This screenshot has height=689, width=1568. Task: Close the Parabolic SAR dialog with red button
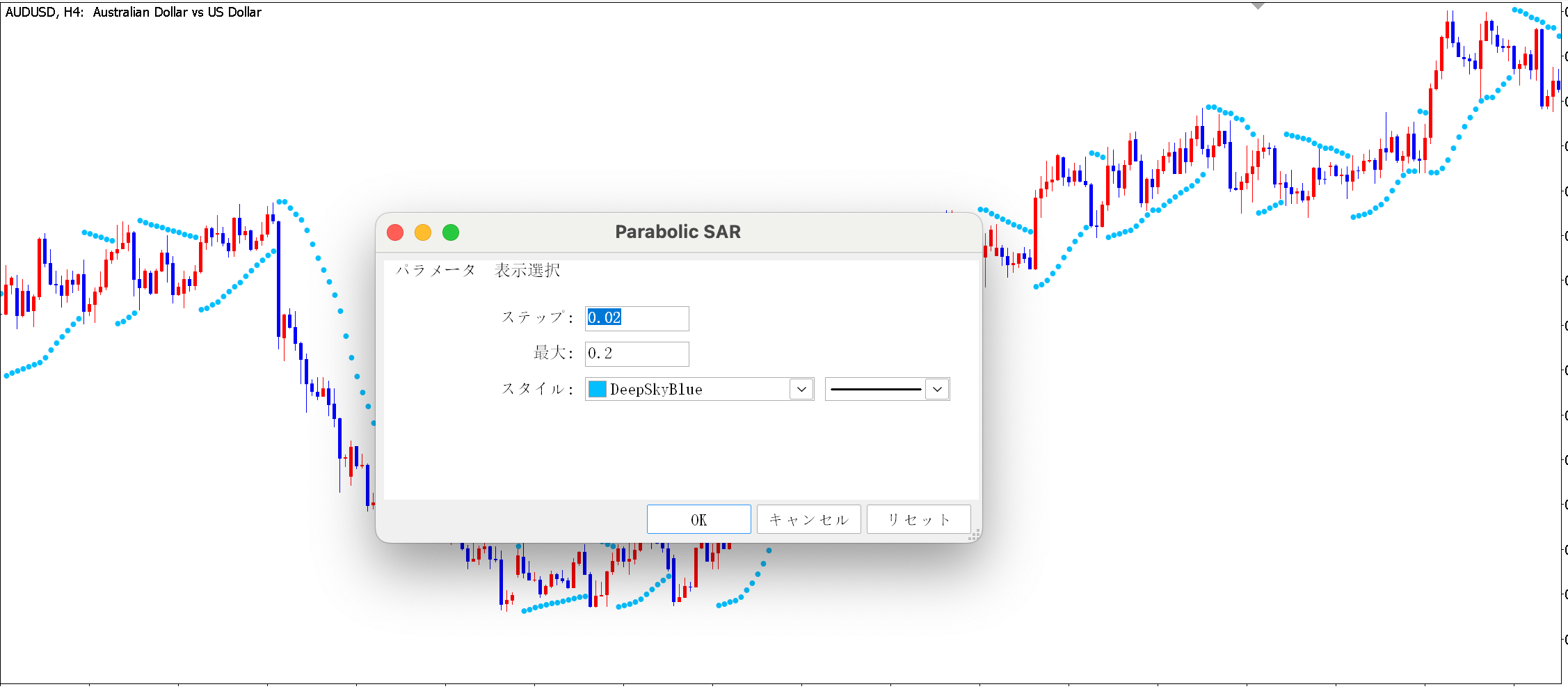[395, 232]
